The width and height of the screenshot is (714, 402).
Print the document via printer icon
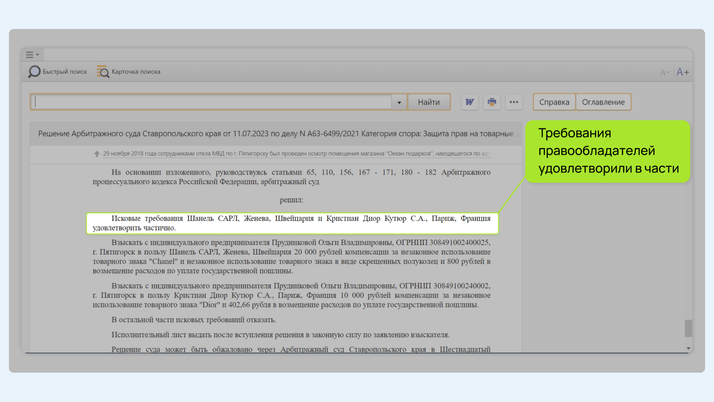[x=491, y=102]
